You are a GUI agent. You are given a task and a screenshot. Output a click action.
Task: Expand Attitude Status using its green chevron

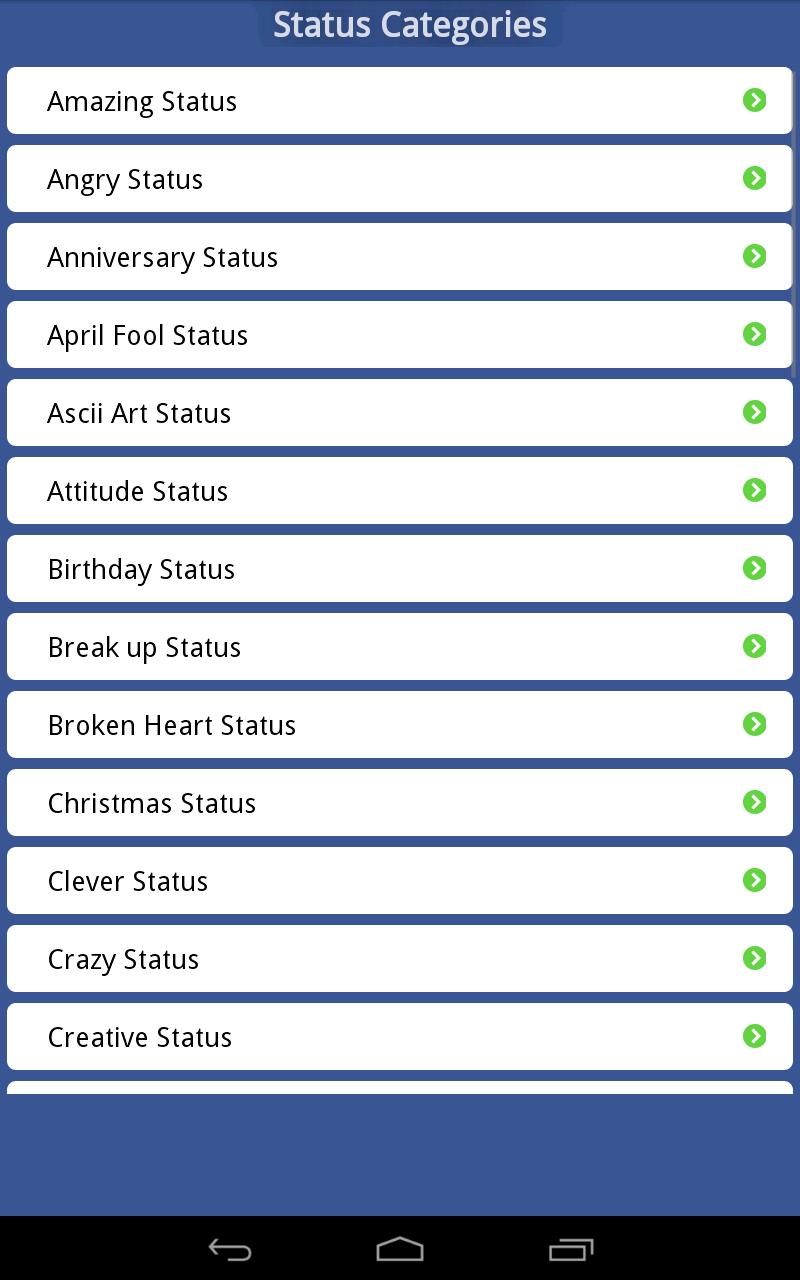pos(755,490)
